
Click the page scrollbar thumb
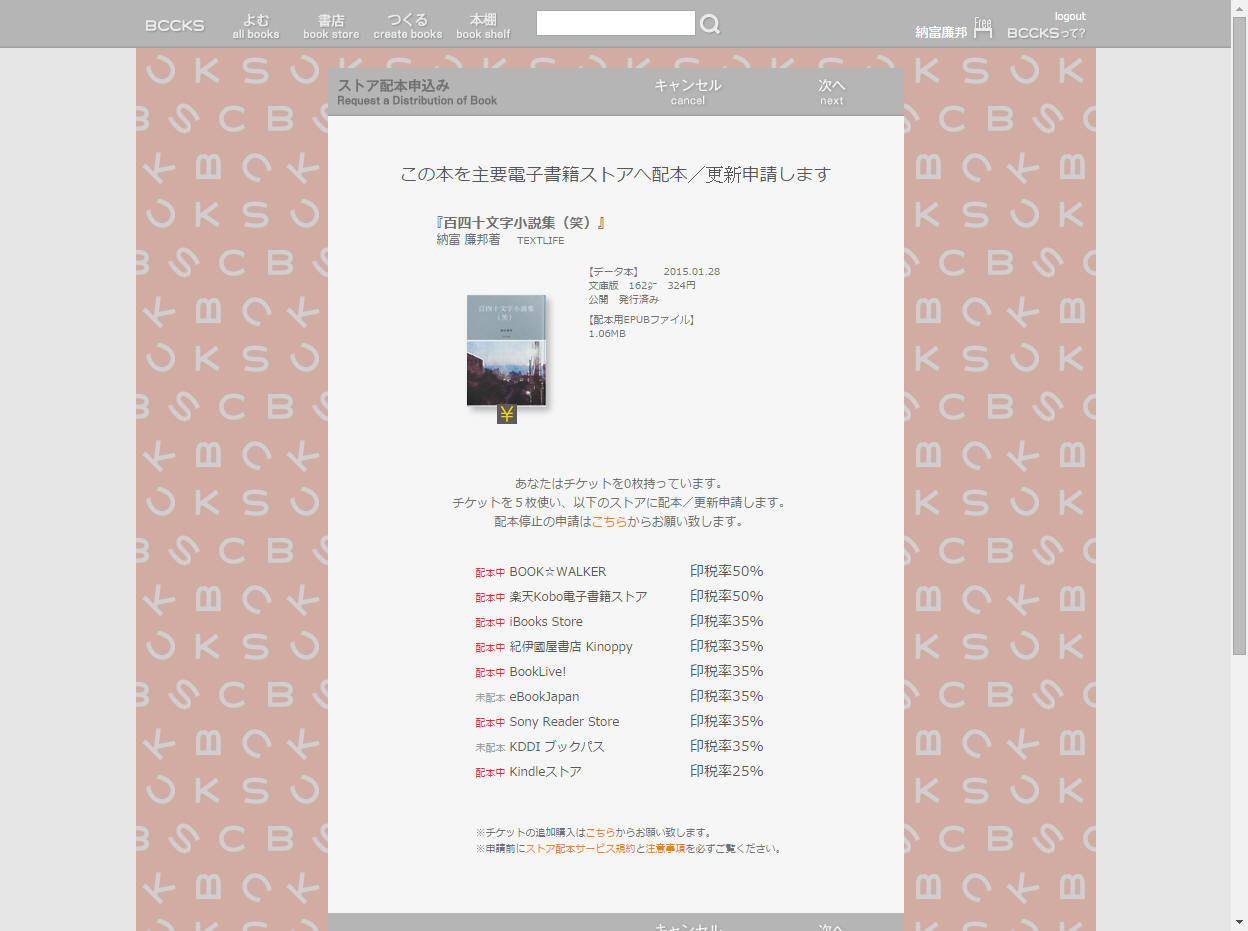pyautogui.click(x=1239, y=335)
